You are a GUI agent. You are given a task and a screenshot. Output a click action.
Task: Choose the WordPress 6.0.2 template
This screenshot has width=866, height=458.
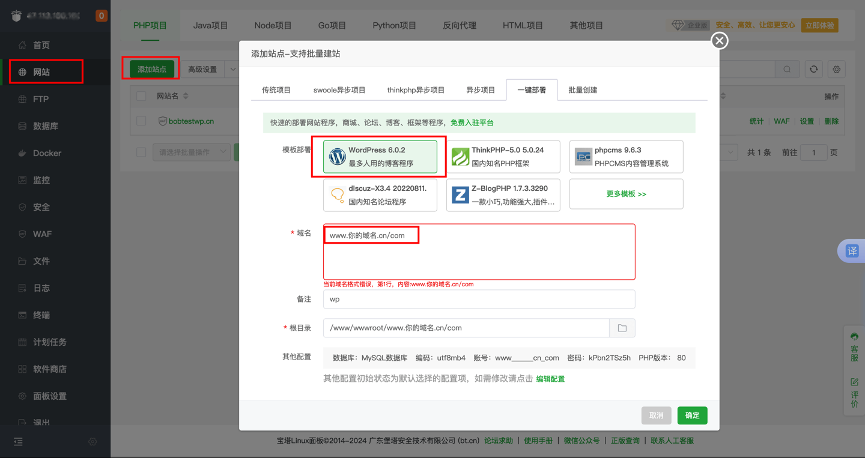[380, 156]
